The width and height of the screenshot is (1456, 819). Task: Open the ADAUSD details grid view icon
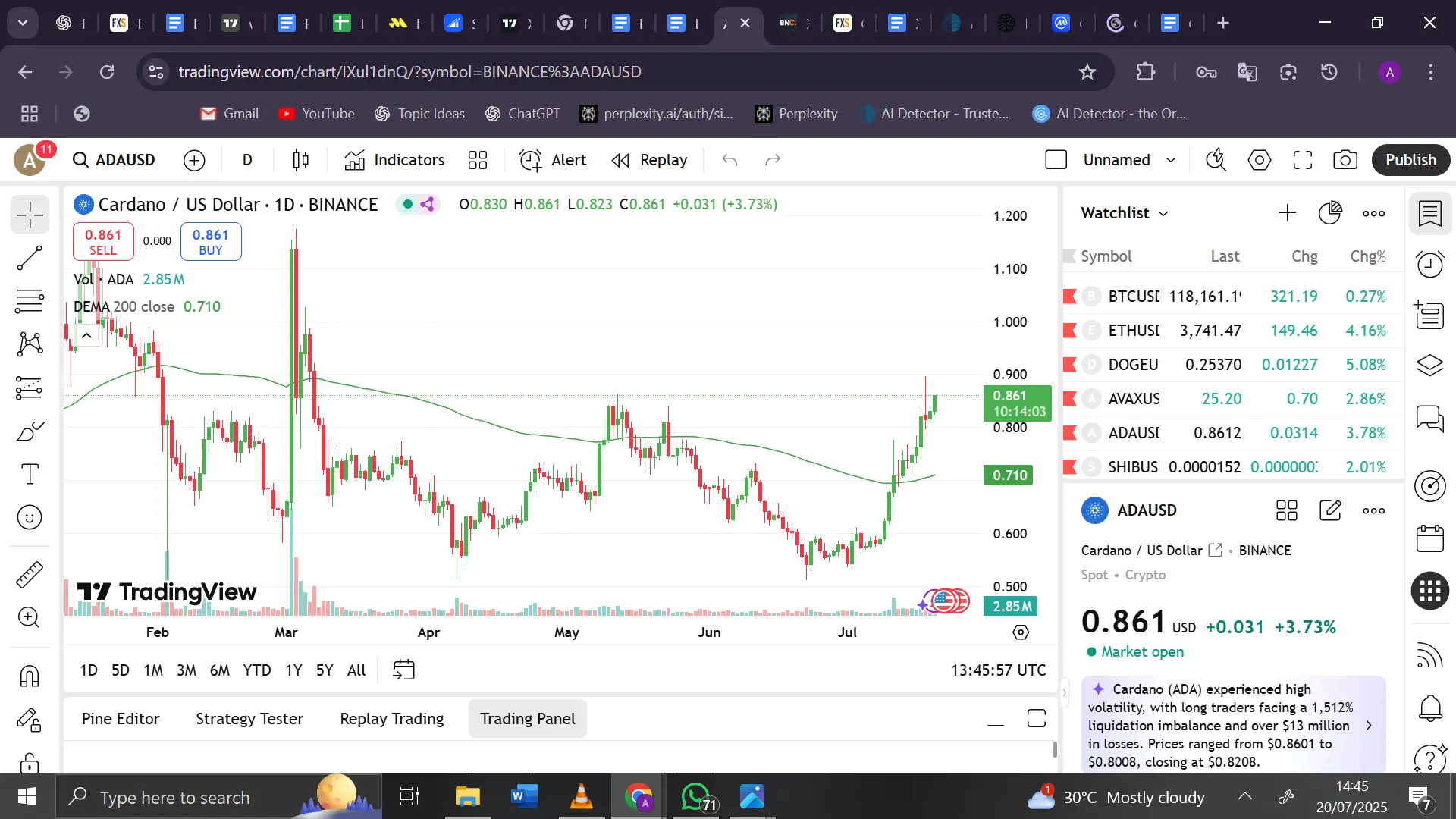point(1287,510)
